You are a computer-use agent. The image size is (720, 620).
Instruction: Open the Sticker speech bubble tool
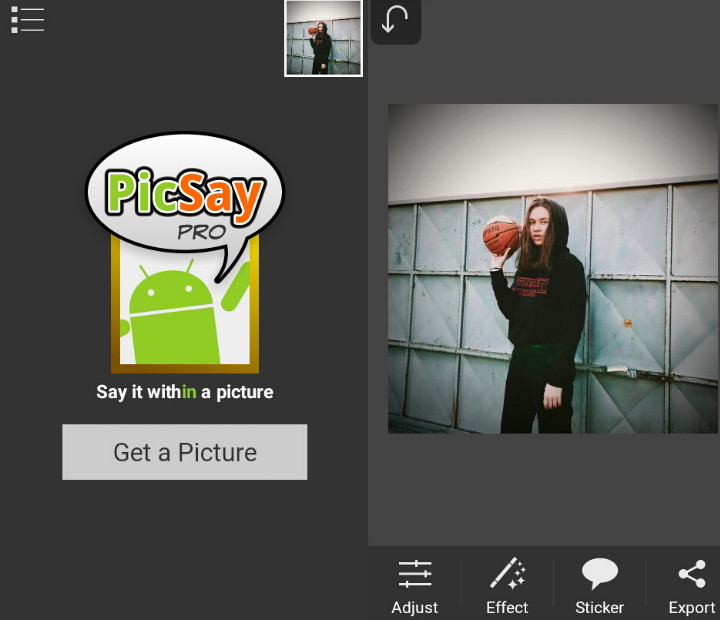(599, 587)
